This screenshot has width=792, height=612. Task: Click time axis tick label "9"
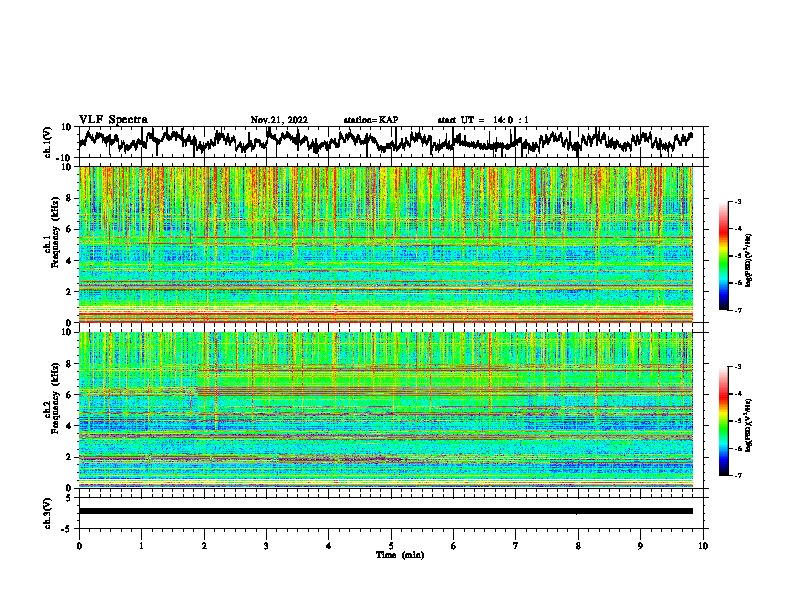tap(640, 546)
